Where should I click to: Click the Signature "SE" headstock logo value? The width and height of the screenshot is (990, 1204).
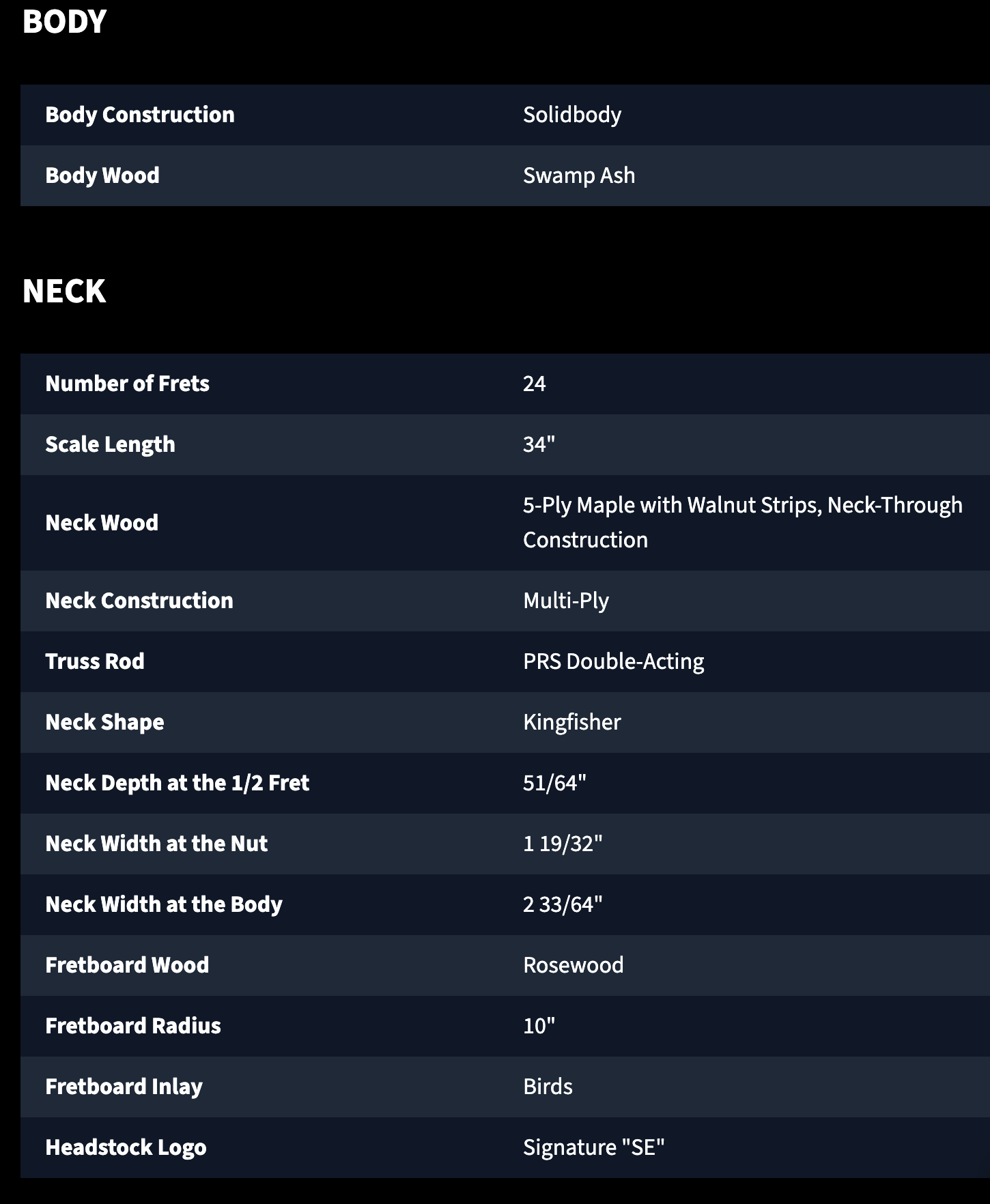(594, 1147)
